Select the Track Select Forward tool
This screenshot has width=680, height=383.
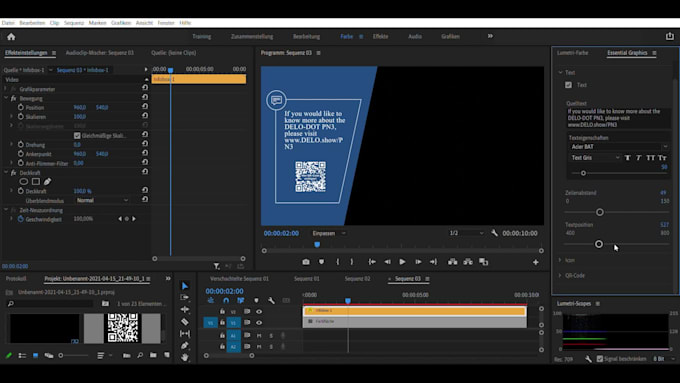(x=185, y=298)
